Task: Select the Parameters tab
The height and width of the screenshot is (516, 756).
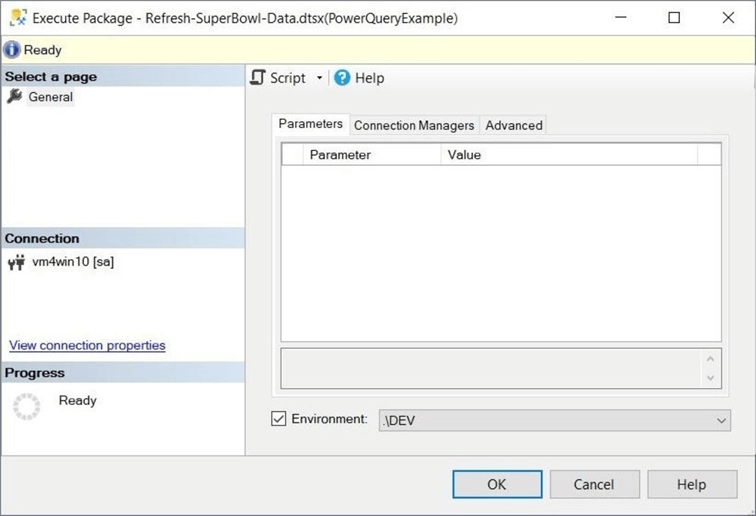Action: (x=310, y=124)
